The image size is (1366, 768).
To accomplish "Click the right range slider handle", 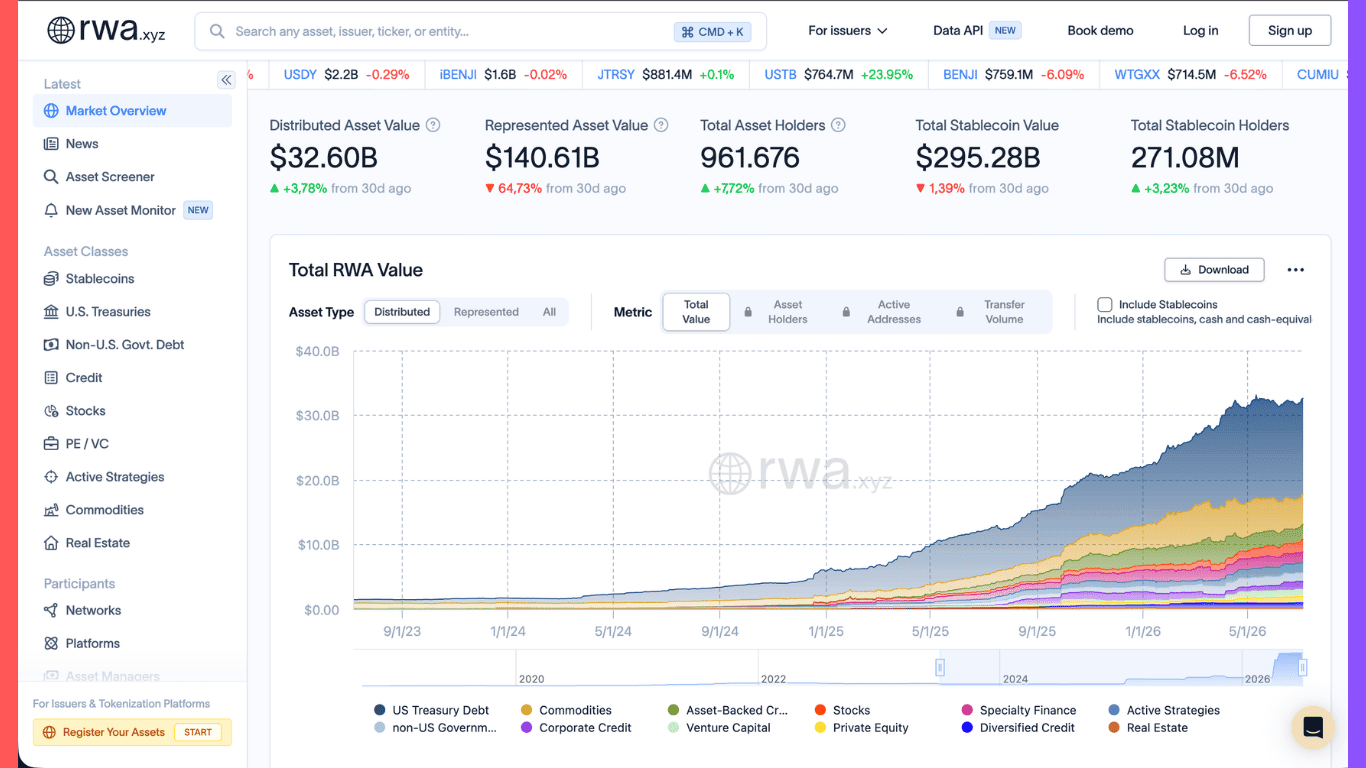I will point(1302,667).
